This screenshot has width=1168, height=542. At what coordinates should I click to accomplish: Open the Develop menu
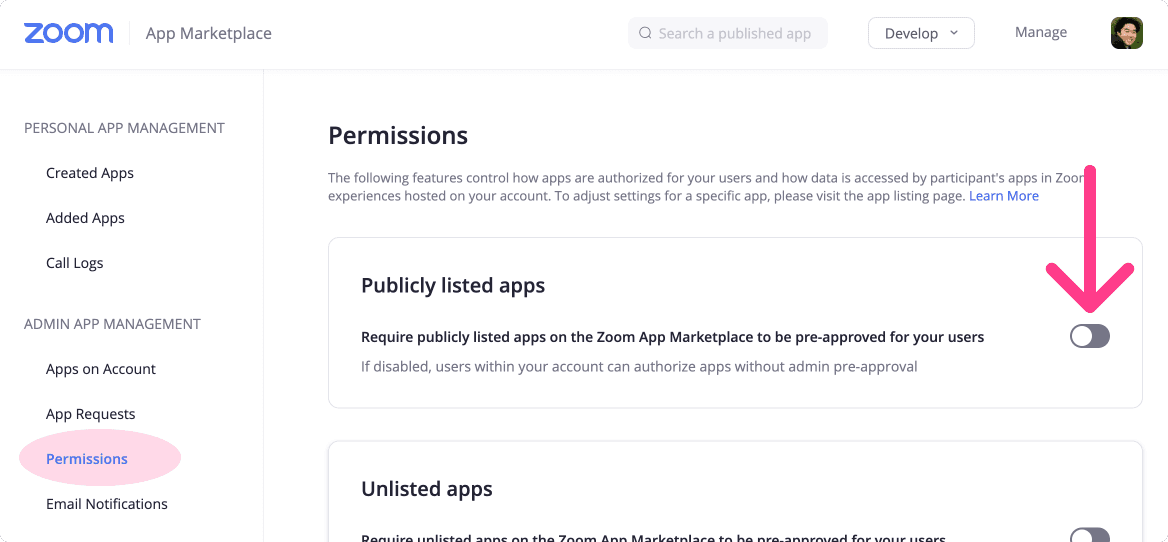921,34
